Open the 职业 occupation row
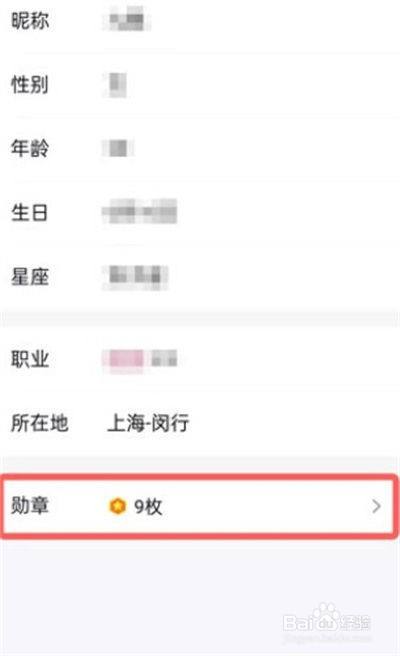400x656 pixels. pyautogui.click(x=200, y=359)
